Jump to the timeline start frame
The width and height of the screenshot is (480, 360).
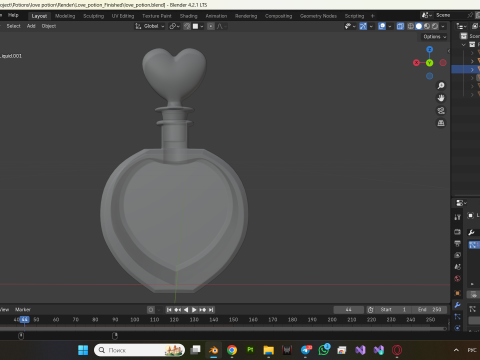tap(169, 310)
